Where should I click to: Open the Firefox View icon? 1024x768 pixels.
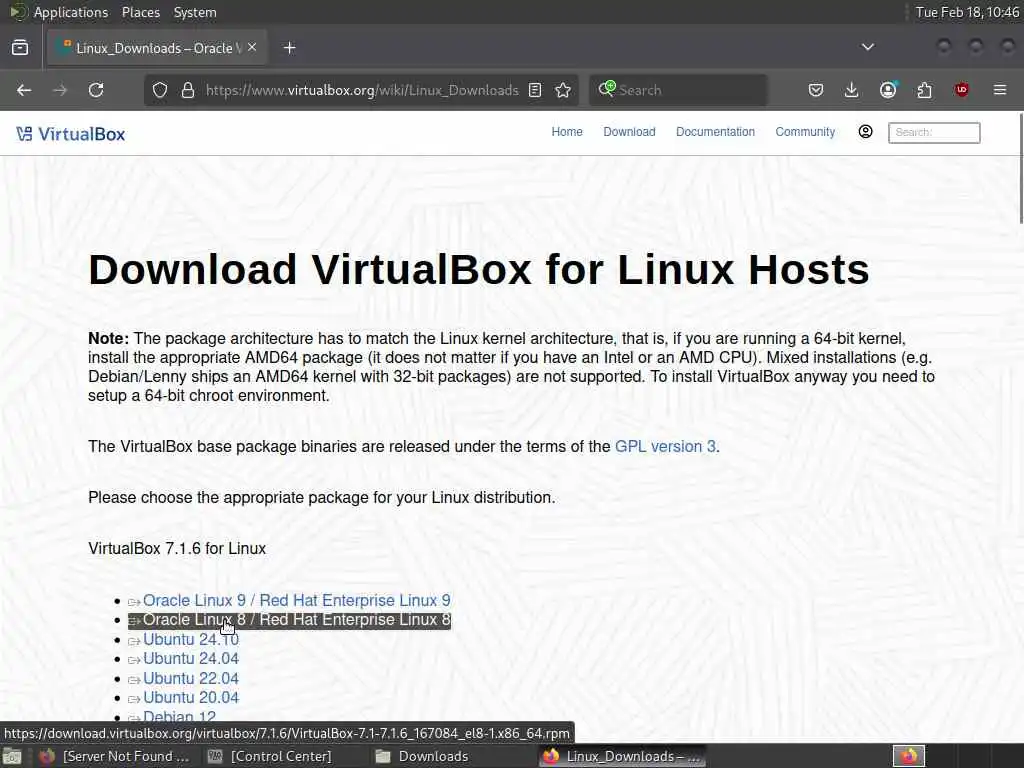click(x=20, y=48)
